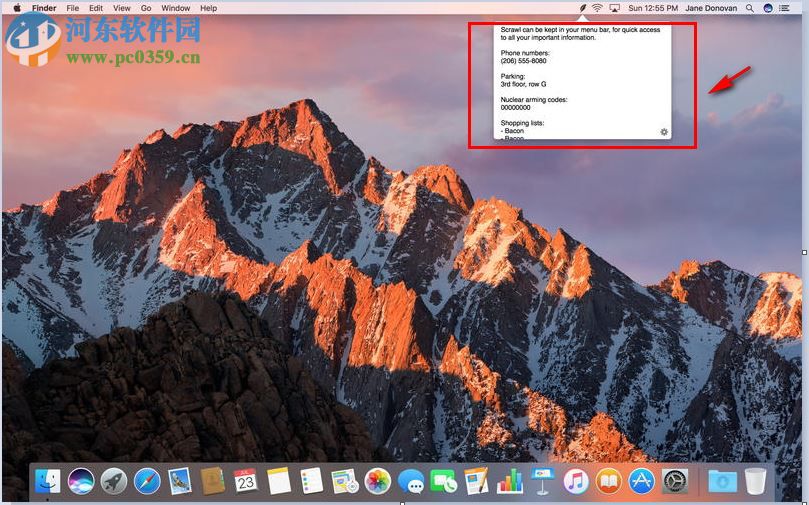Open the Go menu
The width and height of the screenshot is (809, 505).
coord(146,8)
